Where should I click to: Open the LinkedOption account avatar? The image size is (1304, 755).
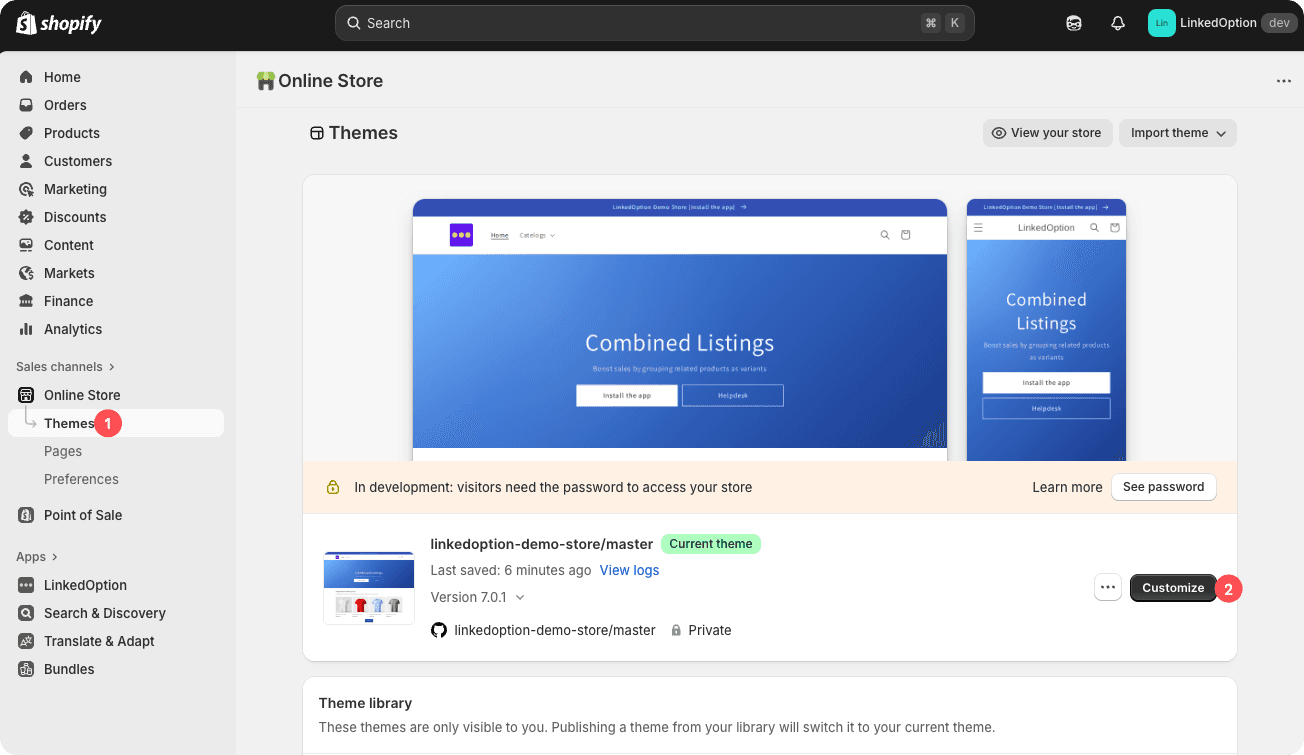pyautogui.click(x=1161, y=23)
